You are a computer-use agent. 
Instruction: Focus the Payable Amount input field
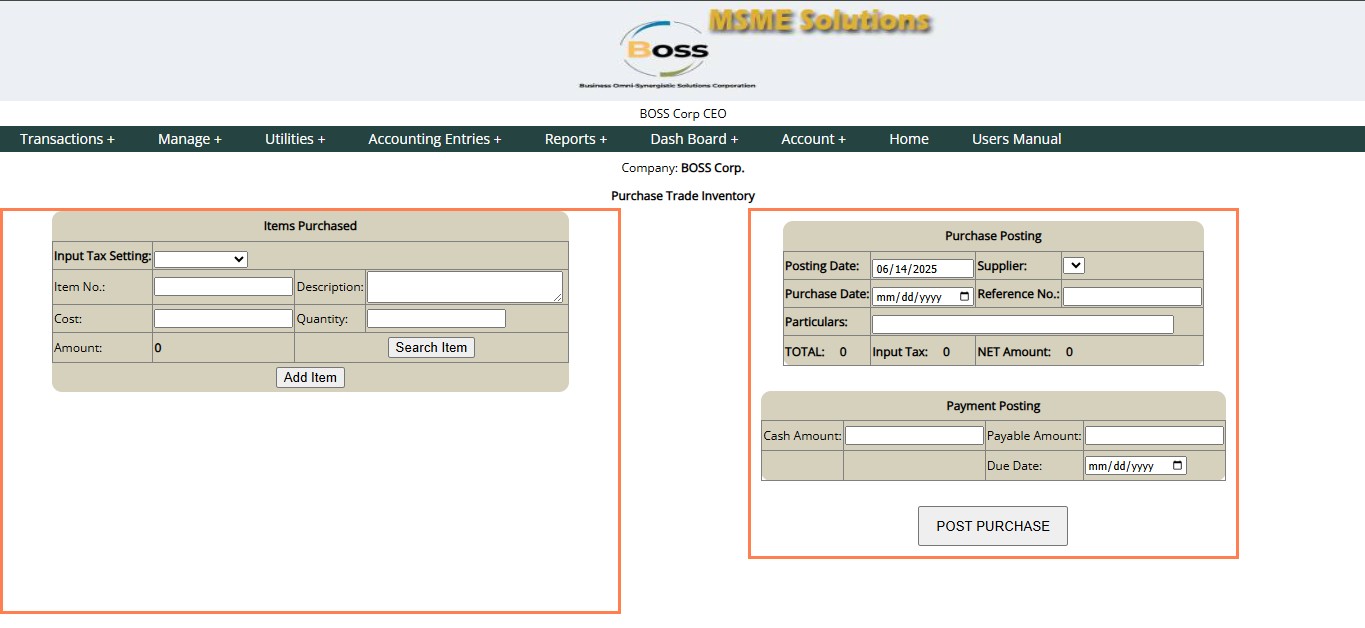(1154, 436)
